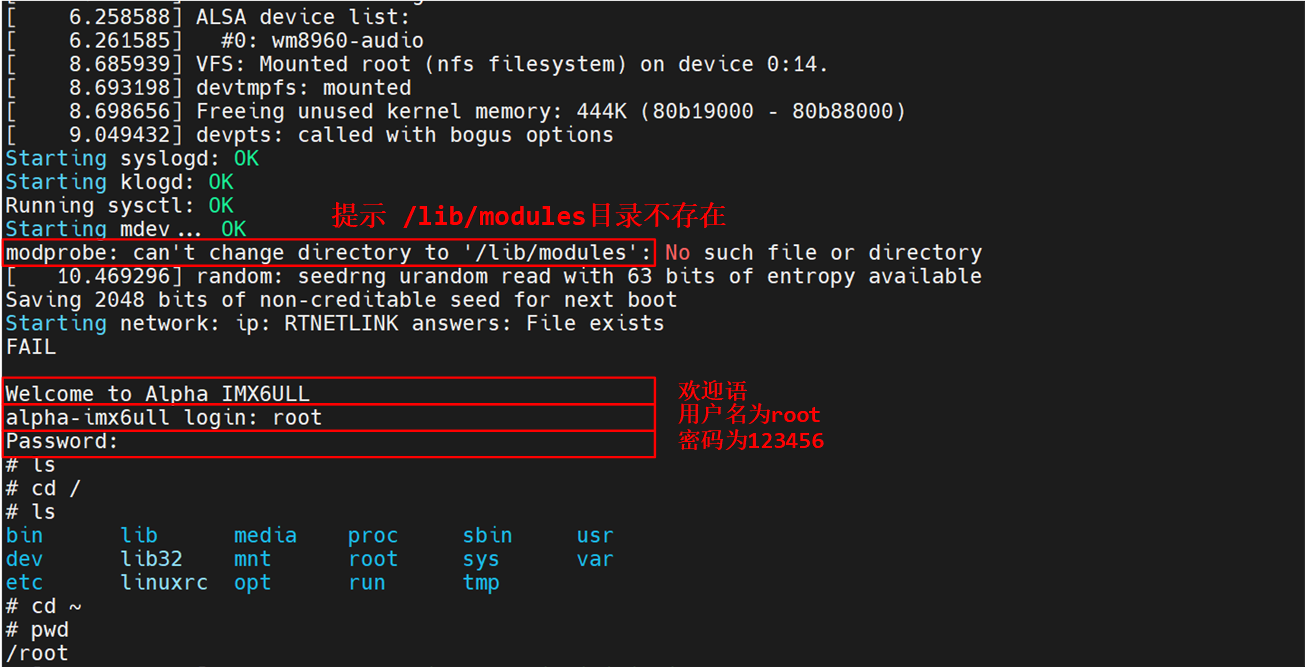The height and width of the screenshot is (668, 1306).
Task: Click the 'FAIL' network status text
Action: (31, 347)
